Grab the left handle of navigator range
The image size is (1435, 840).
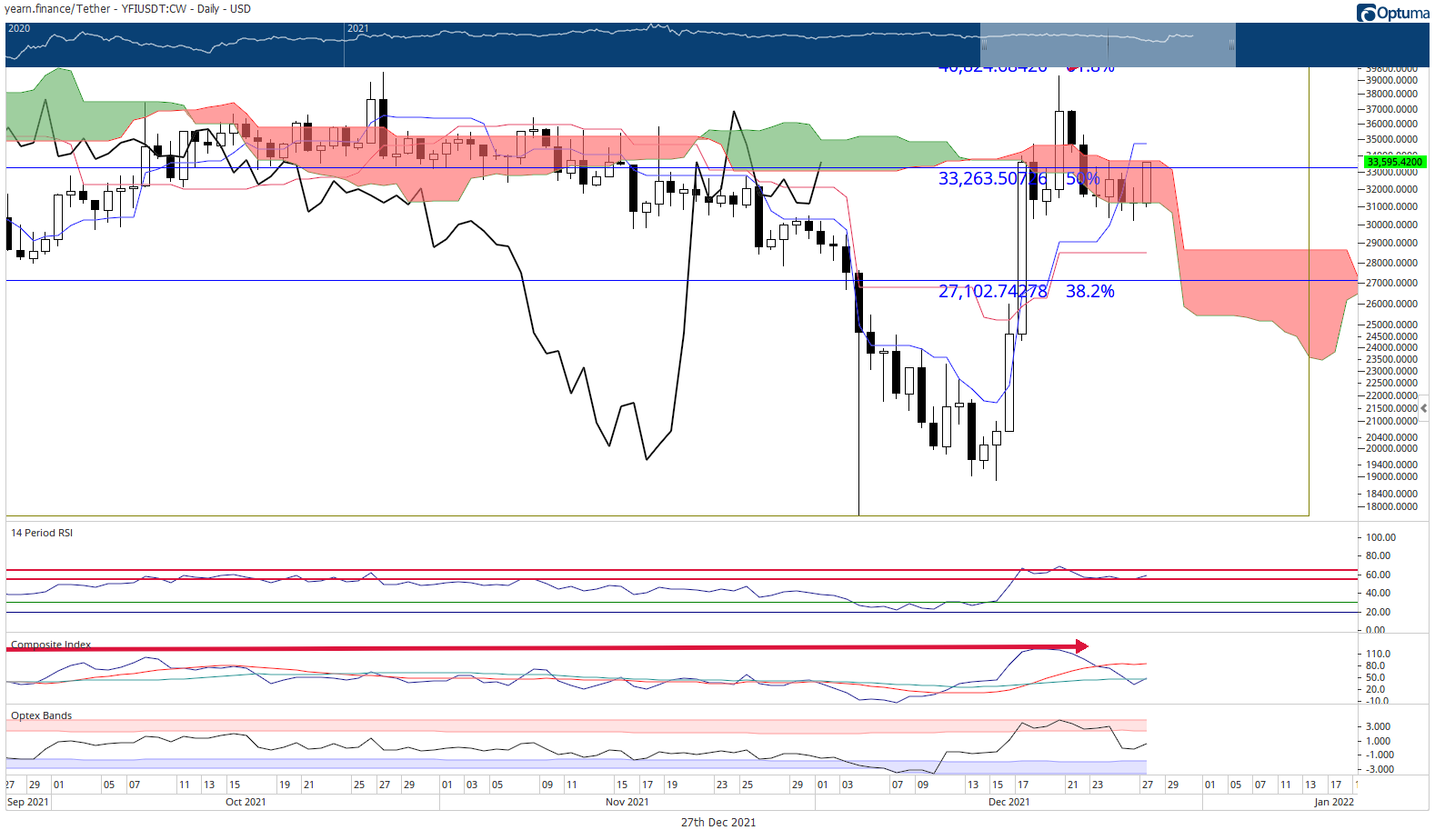pyautogui.click(x=982, y=45)
